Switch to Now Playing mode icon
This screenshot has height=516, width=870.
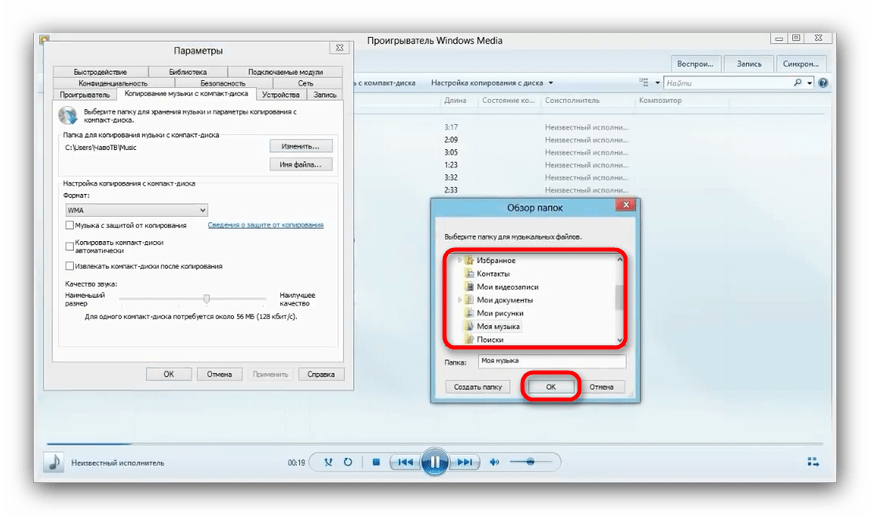click(x=813, y=462)
